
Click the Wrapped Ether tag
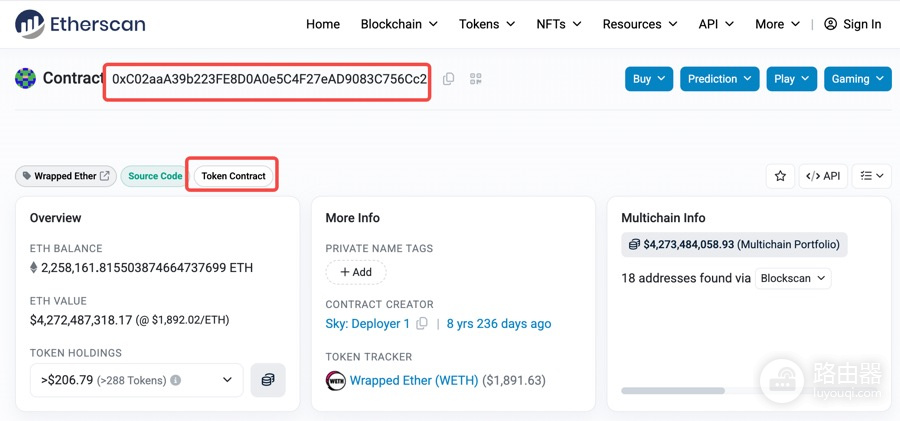click(x=65, y=176)
